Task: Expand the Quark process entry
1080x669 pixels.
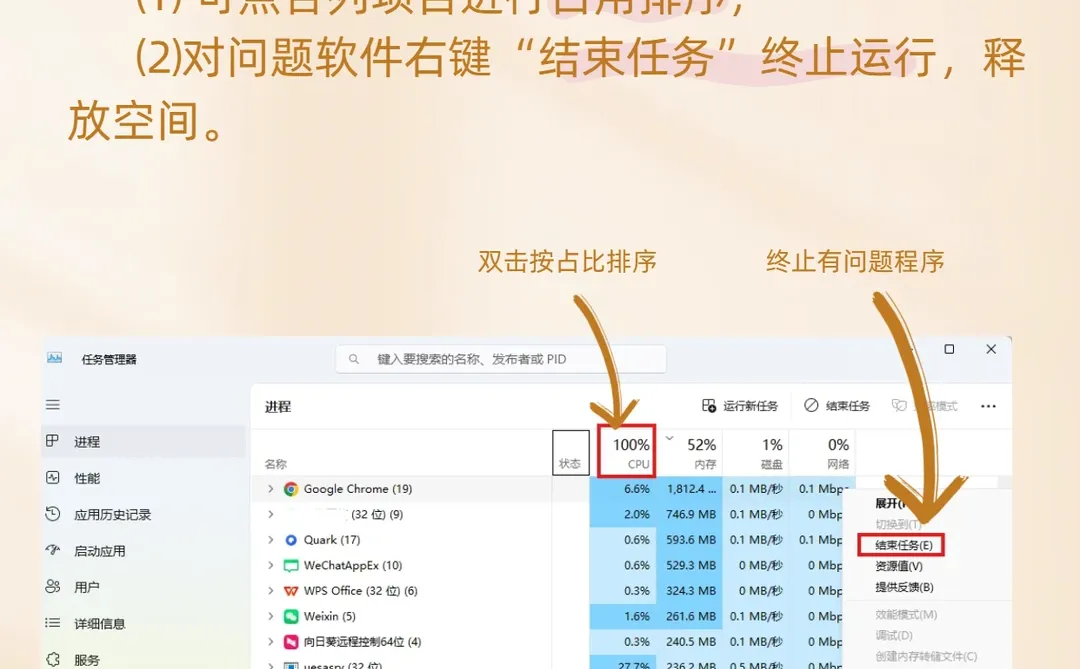Action: click(x=272, y=540)
